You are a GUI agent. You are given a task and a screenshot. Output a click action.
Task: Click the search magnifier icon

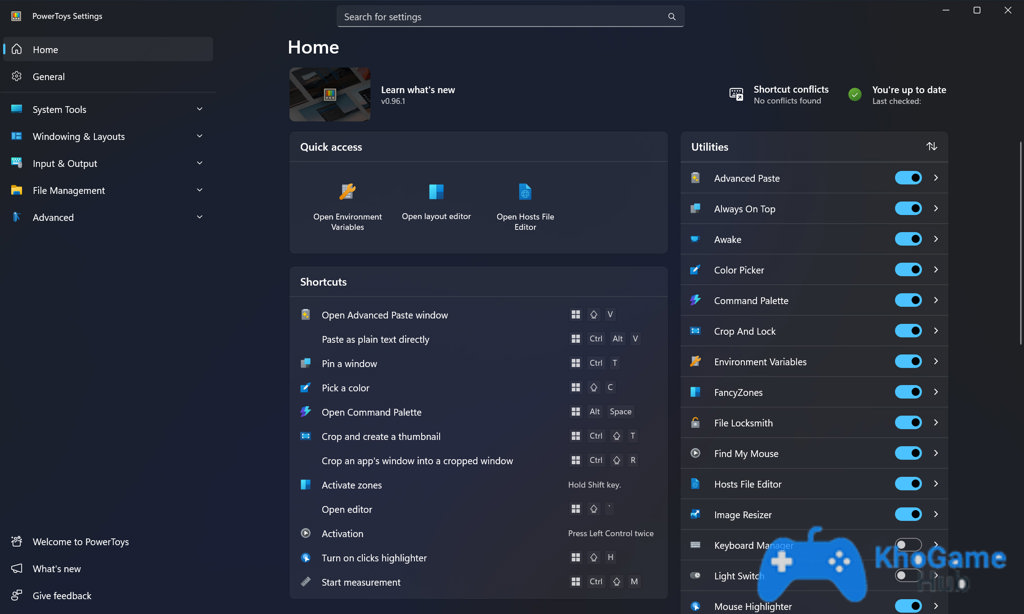coord(672,17)
